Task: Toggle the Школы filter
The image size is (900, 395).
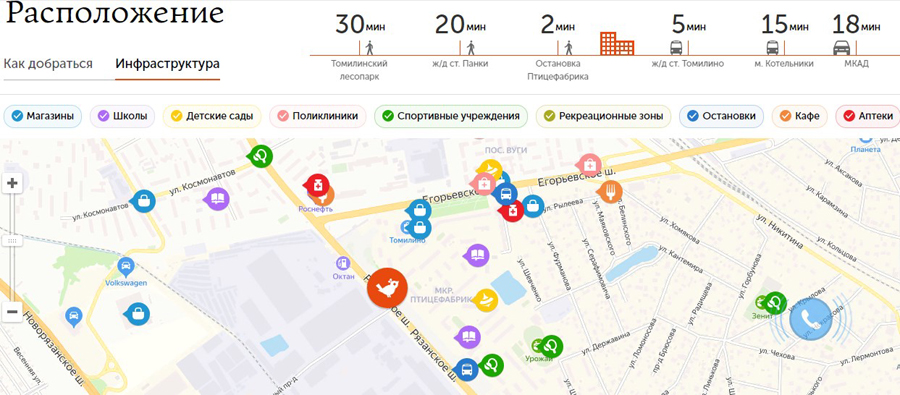Action: (x=123, y=117)
